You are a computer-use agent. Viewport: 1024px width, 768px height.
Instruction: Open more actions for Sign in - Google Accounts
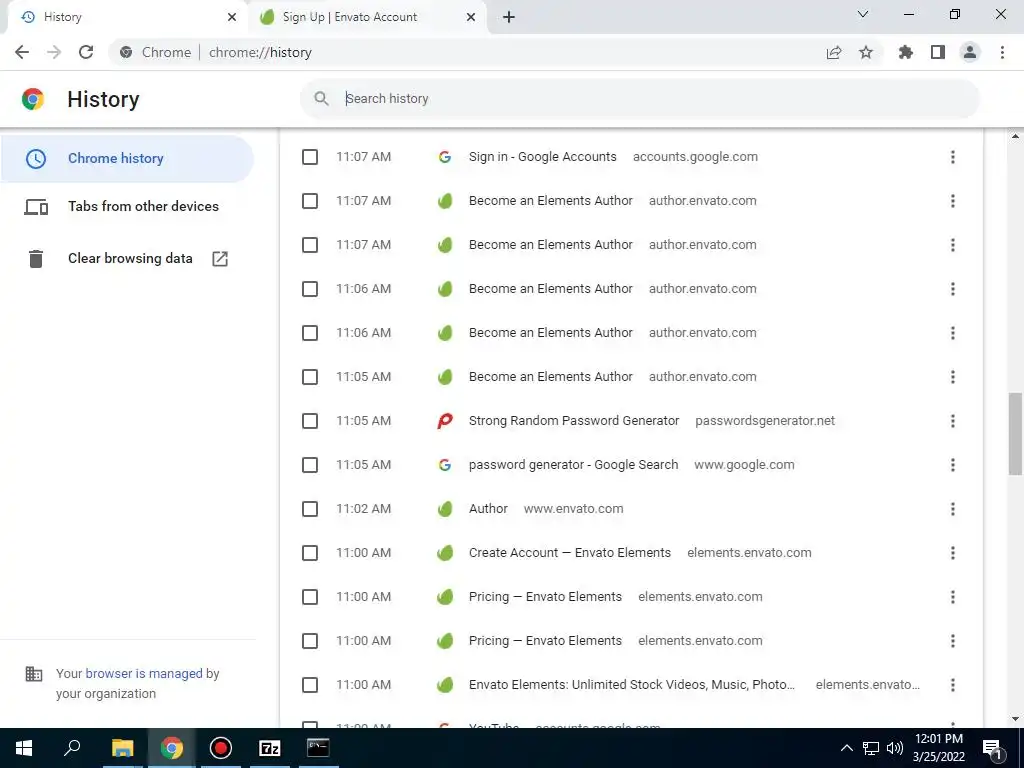(953, 157)
